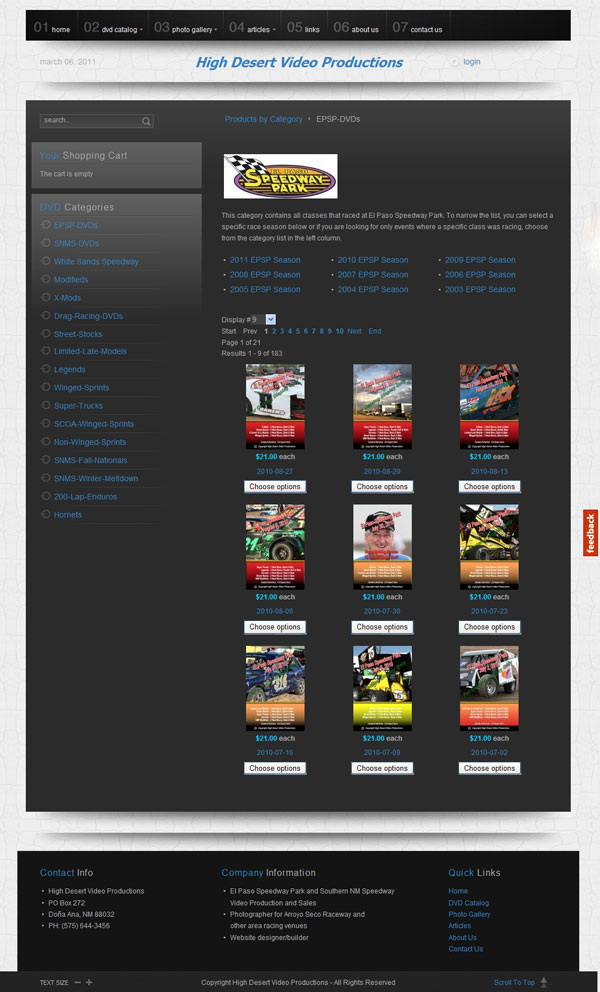
Task: Open the 2010-08-27 DVD cover thumbnail
Action: click(275, 406)
